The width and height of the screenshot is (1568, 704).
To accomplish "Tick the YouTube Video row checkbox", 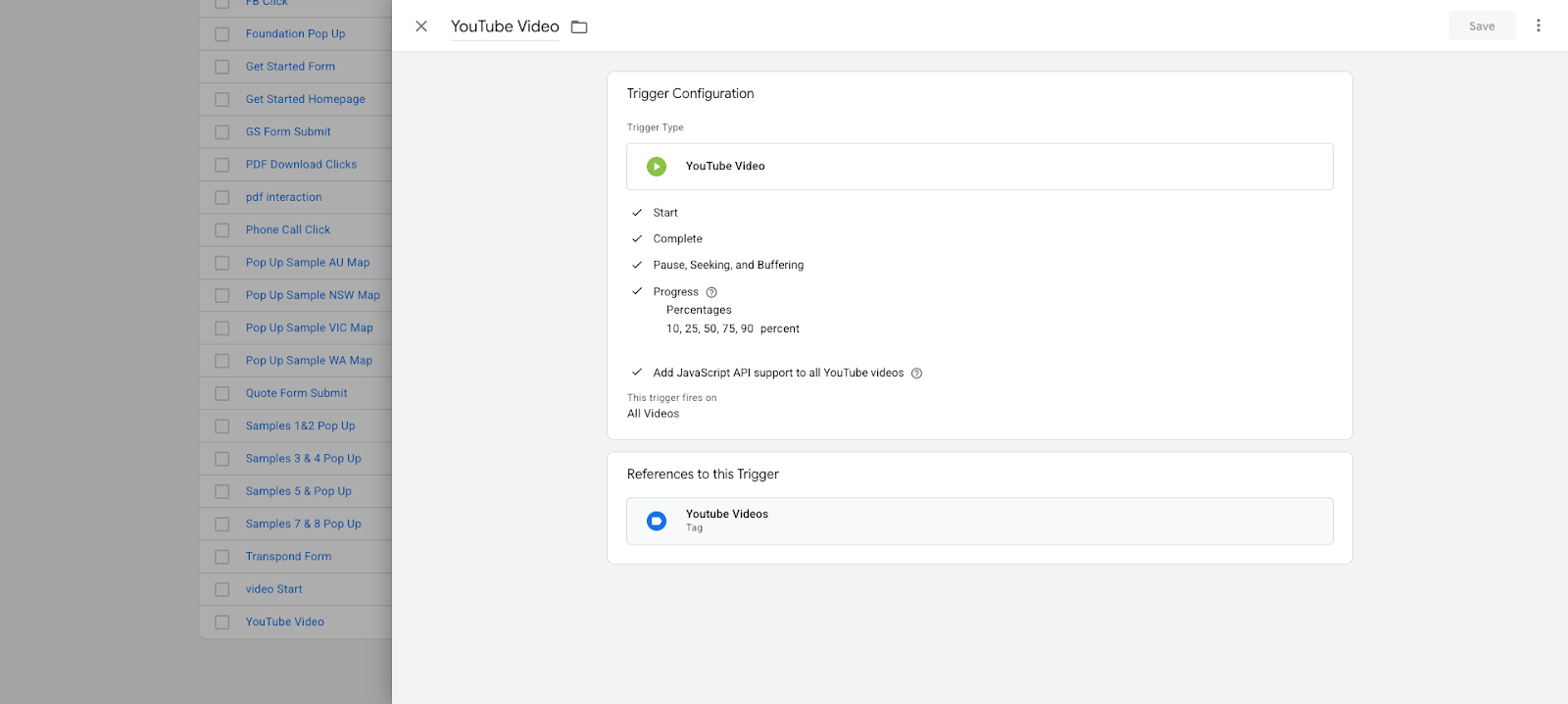I will (x=222, y=623).
